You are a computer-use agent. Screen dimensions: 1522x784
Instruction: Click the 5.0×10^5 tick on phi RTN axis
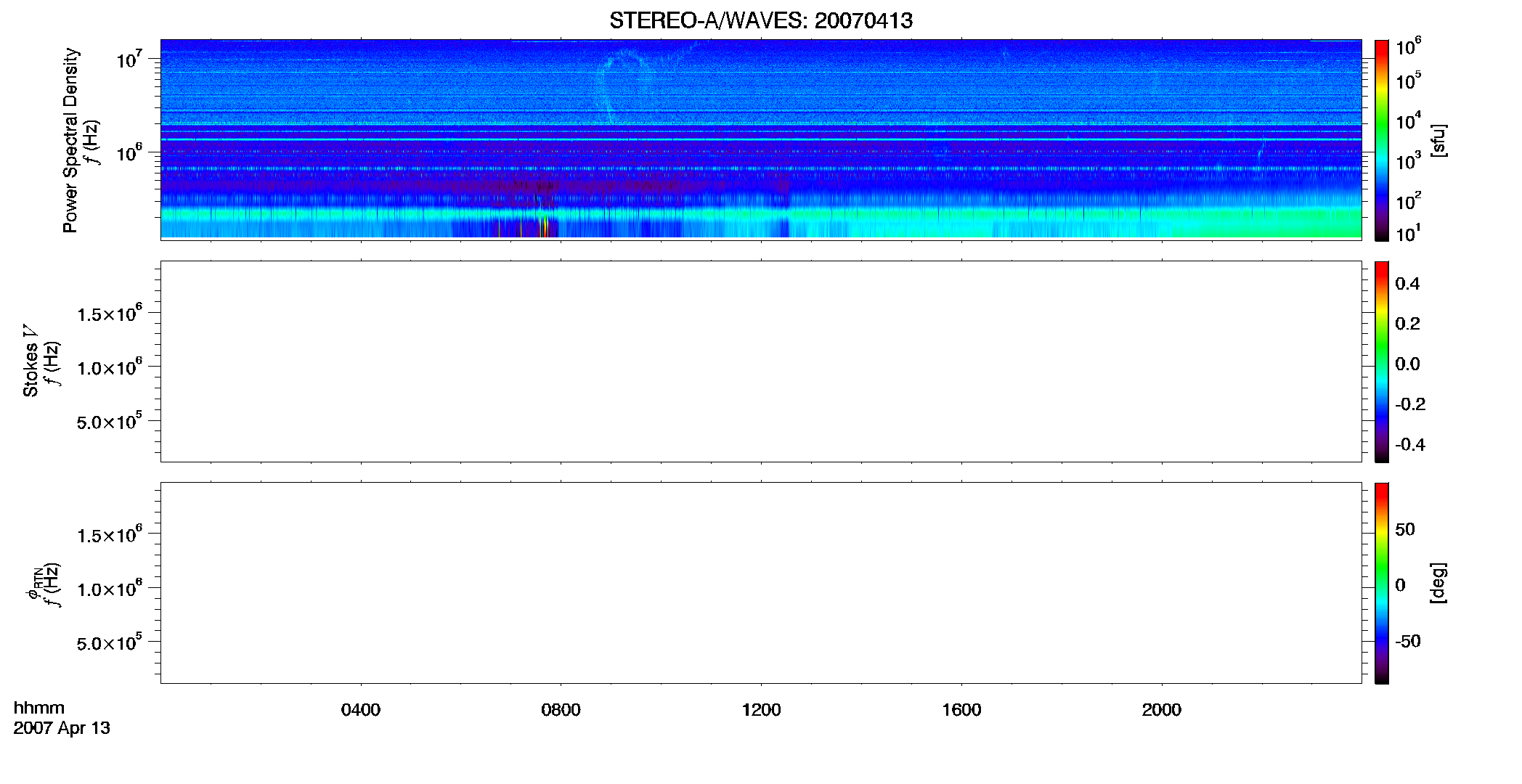(x=110, y=642)
